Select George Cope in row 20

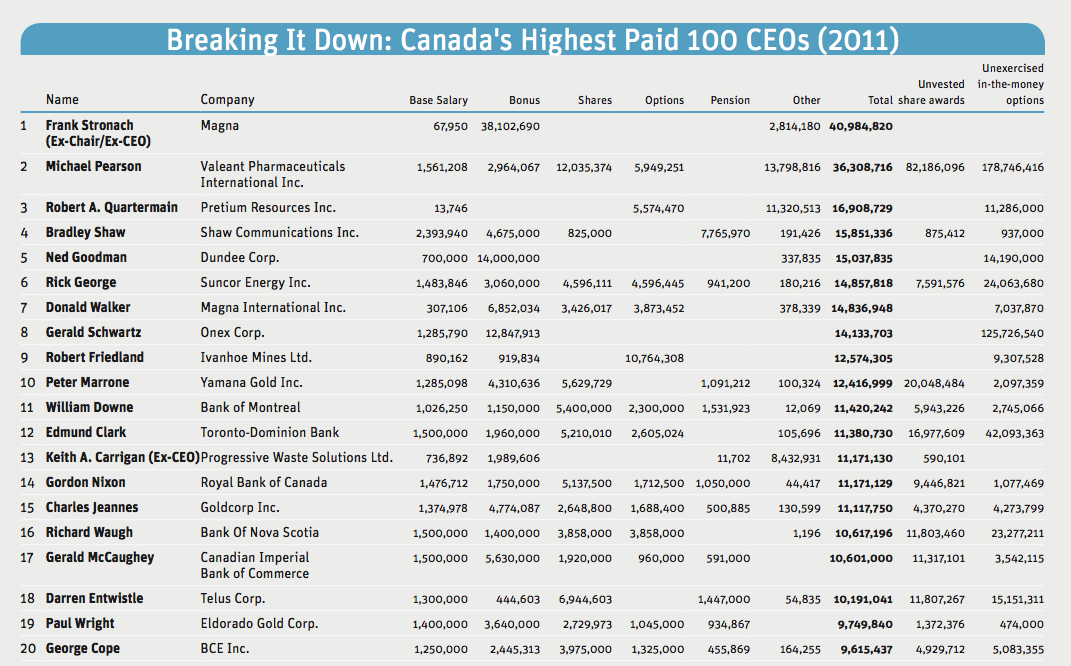pos(83,649)
